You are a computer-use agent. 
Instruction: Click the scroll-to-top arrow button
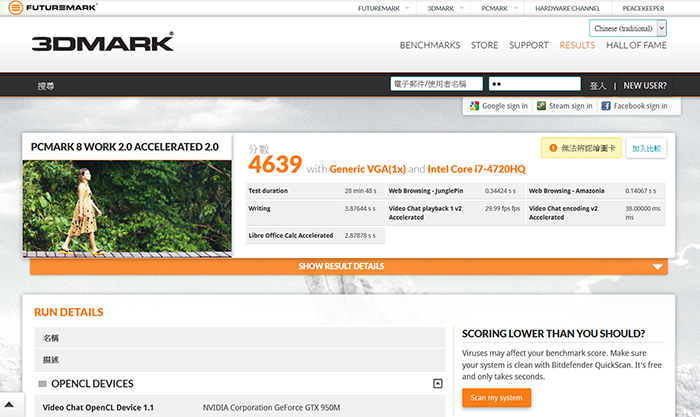point(9,405)
